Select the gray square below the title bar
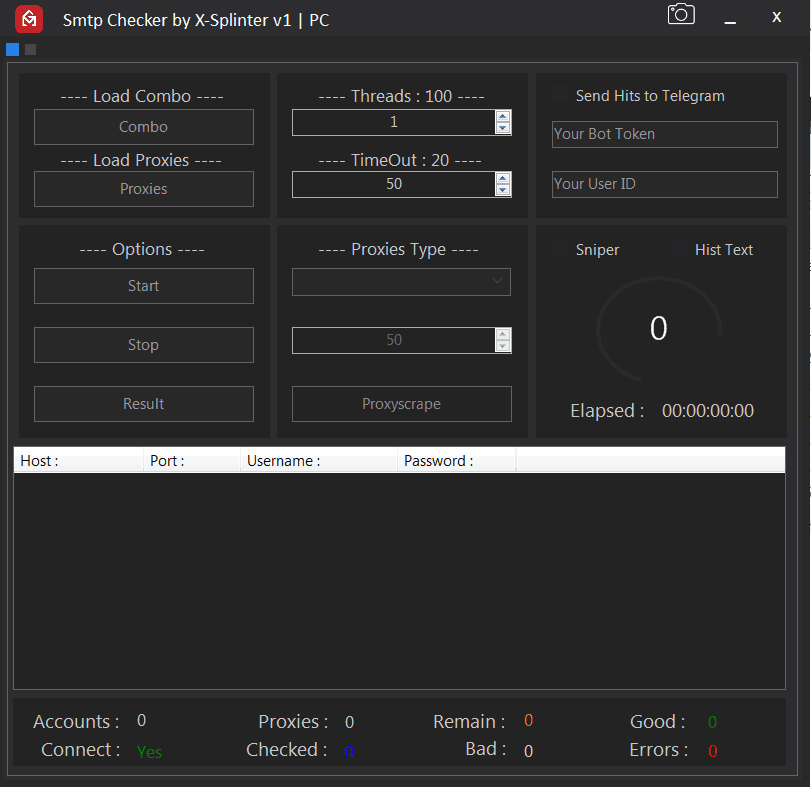This screenshot has height=787, width=811. coord(29,49)
